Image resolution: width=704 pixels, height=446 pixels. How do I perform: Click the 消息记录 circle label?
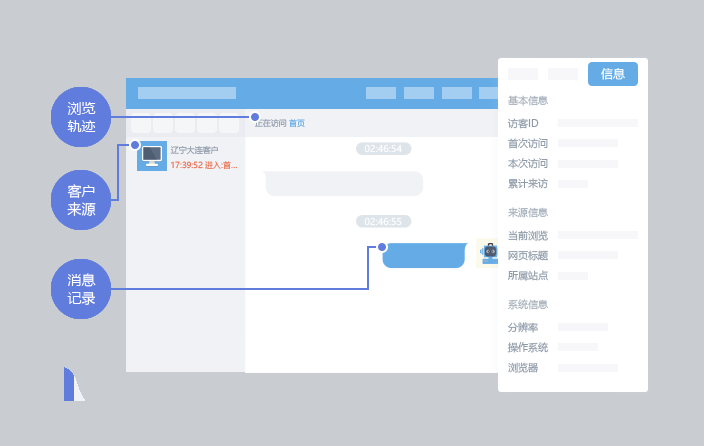(x=81, y=289)
